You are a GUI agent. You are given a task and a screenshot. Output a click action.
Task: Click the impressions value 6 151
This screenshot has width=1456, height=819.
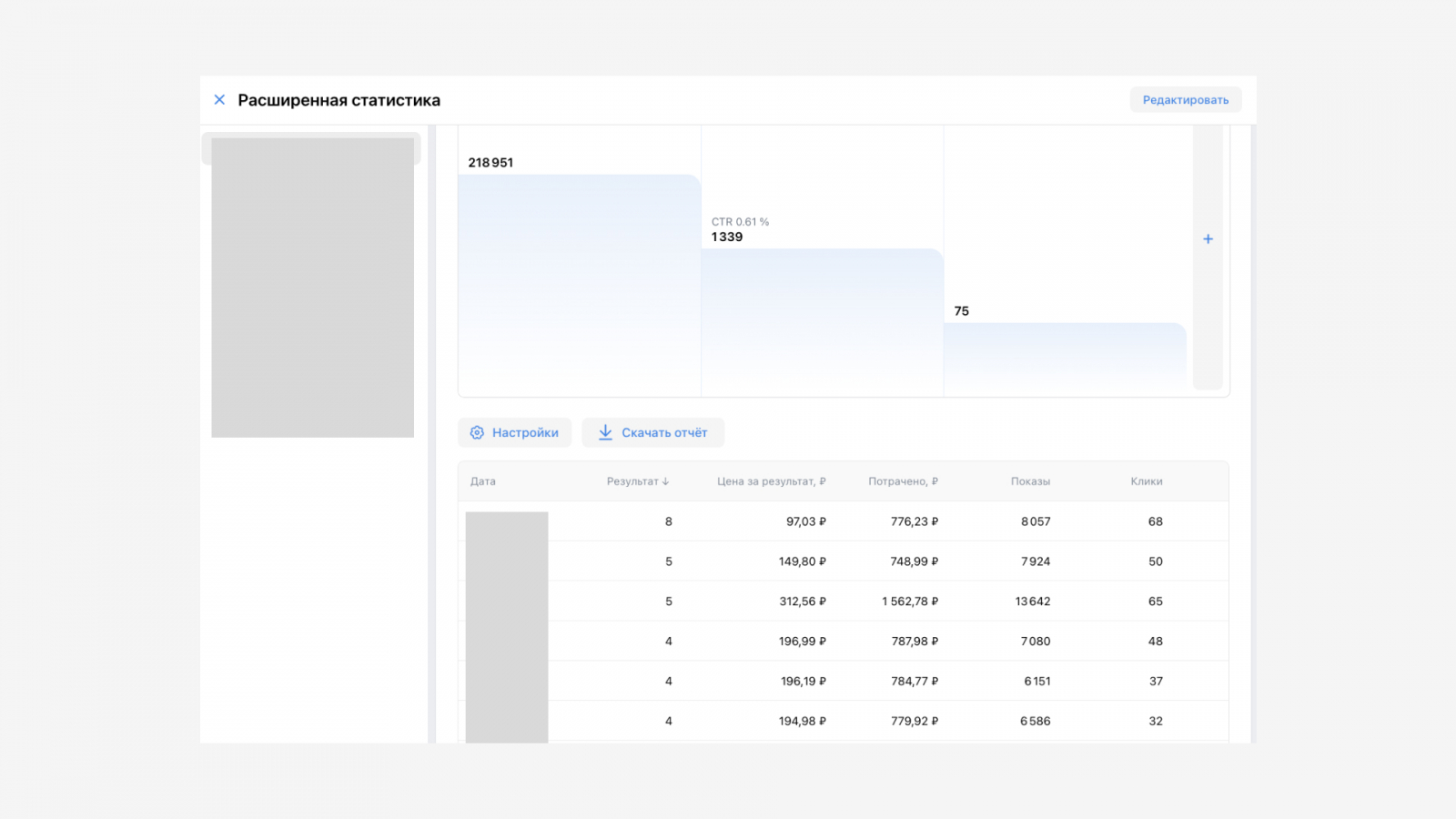[1037, 681]
